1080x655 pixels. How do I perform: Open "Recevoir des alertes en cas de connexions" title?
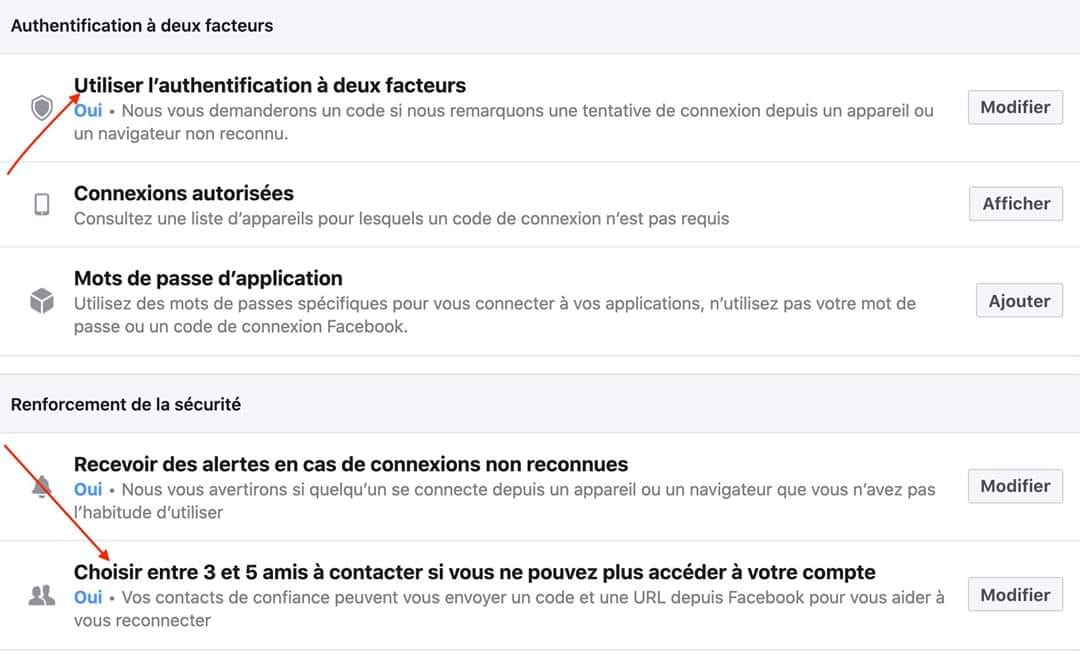351,464
